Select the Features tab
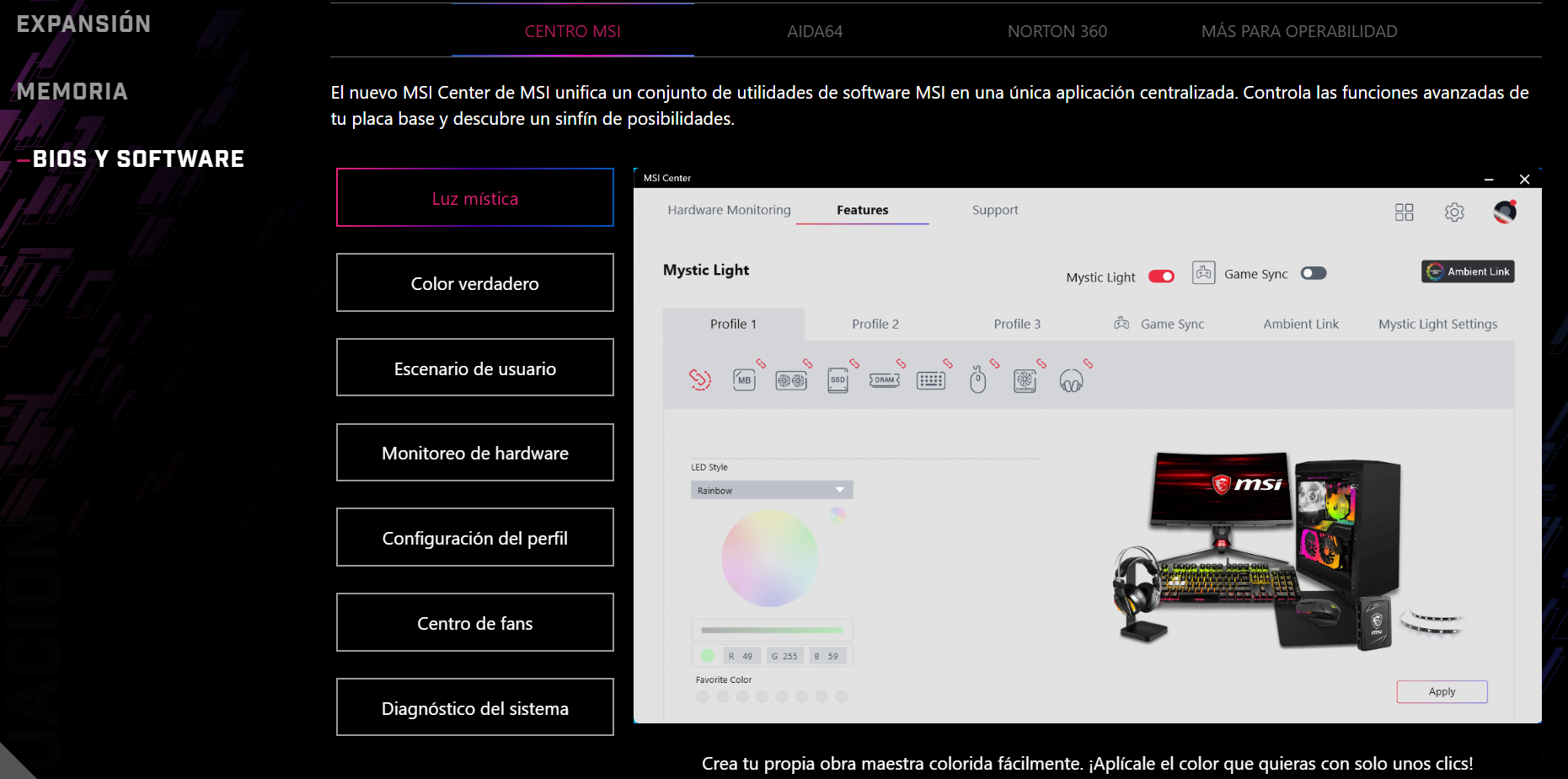The width and height of the screenshot is (1568, 779). [x=862, y=210]
